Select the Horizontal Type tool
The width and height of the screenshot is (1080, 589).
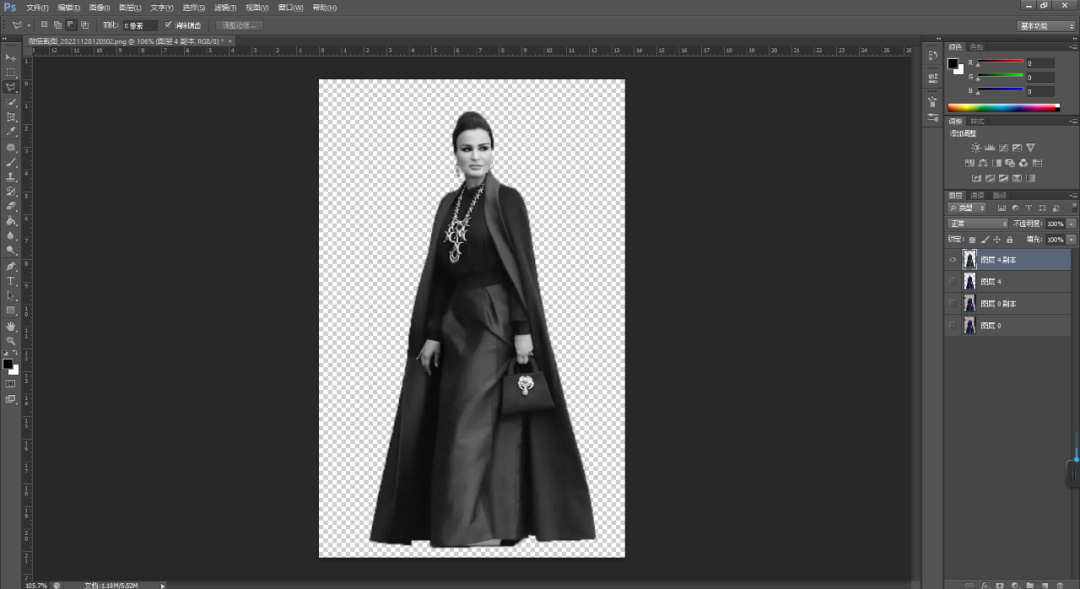[x=11, y=281]
